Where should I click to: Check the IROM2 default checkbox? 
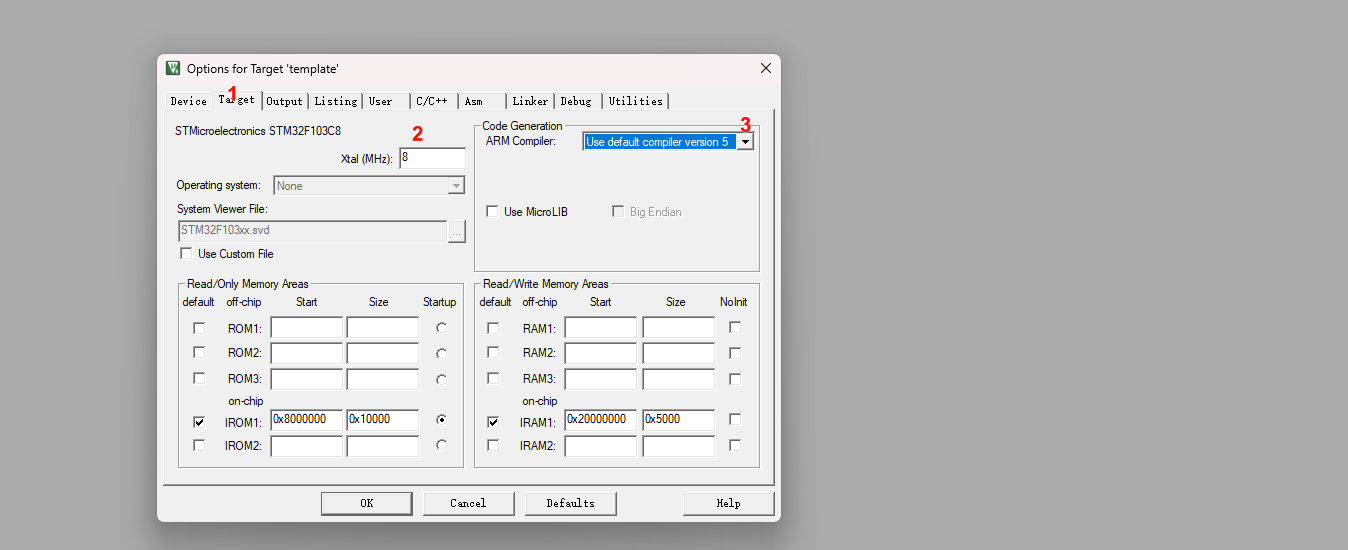[199, 445]
